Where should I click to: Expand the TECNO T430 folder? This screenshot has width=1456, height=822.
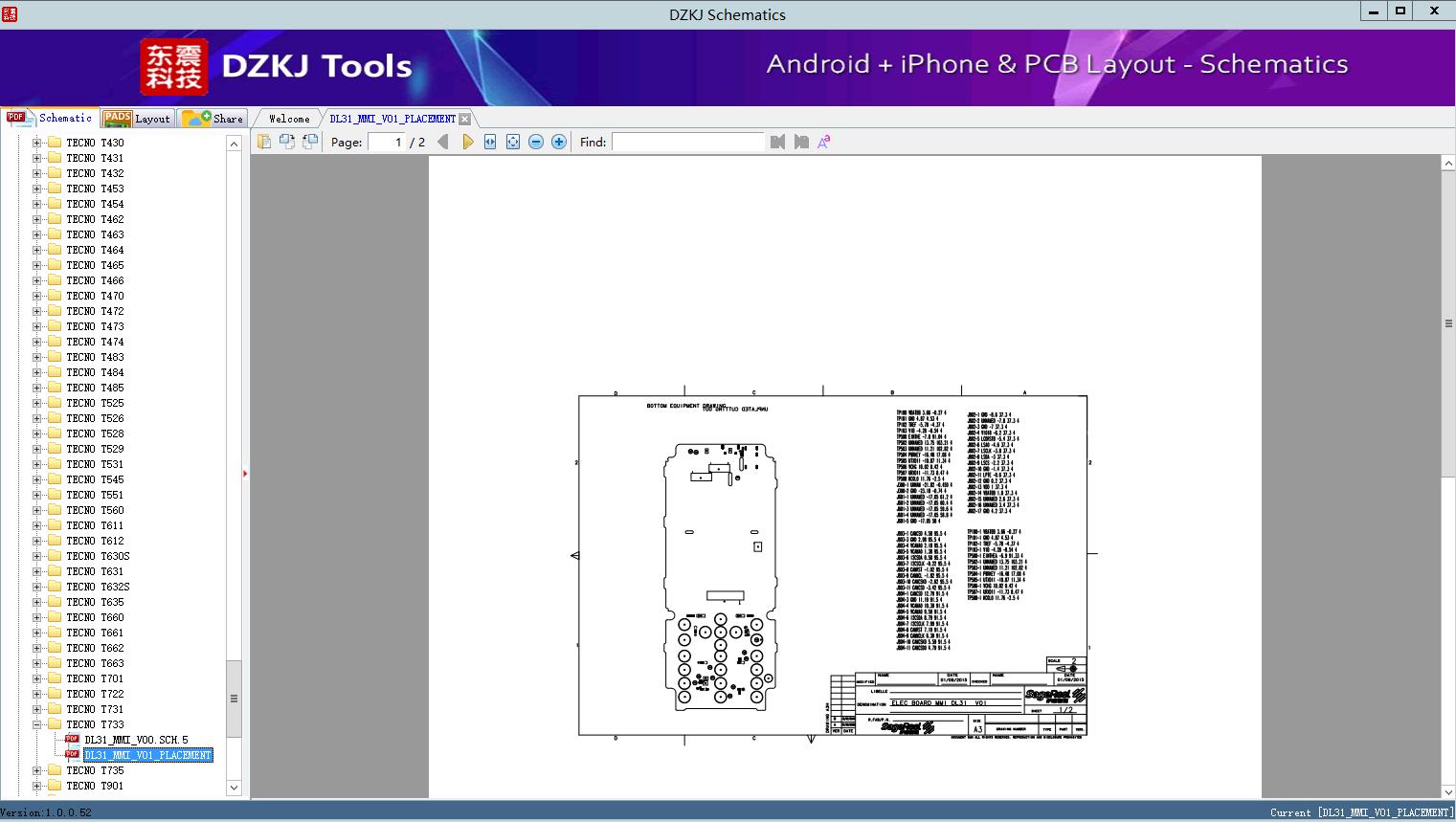[37, 143]
